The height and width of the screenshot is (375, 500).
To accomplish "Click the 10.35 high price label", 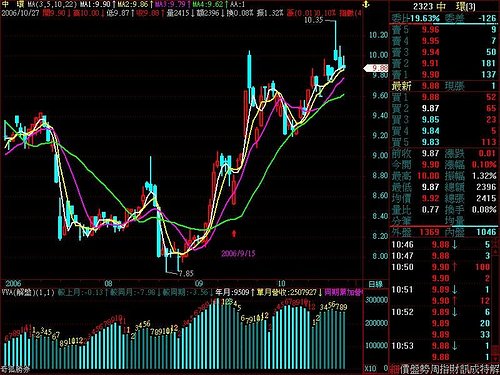I will 314,20.
